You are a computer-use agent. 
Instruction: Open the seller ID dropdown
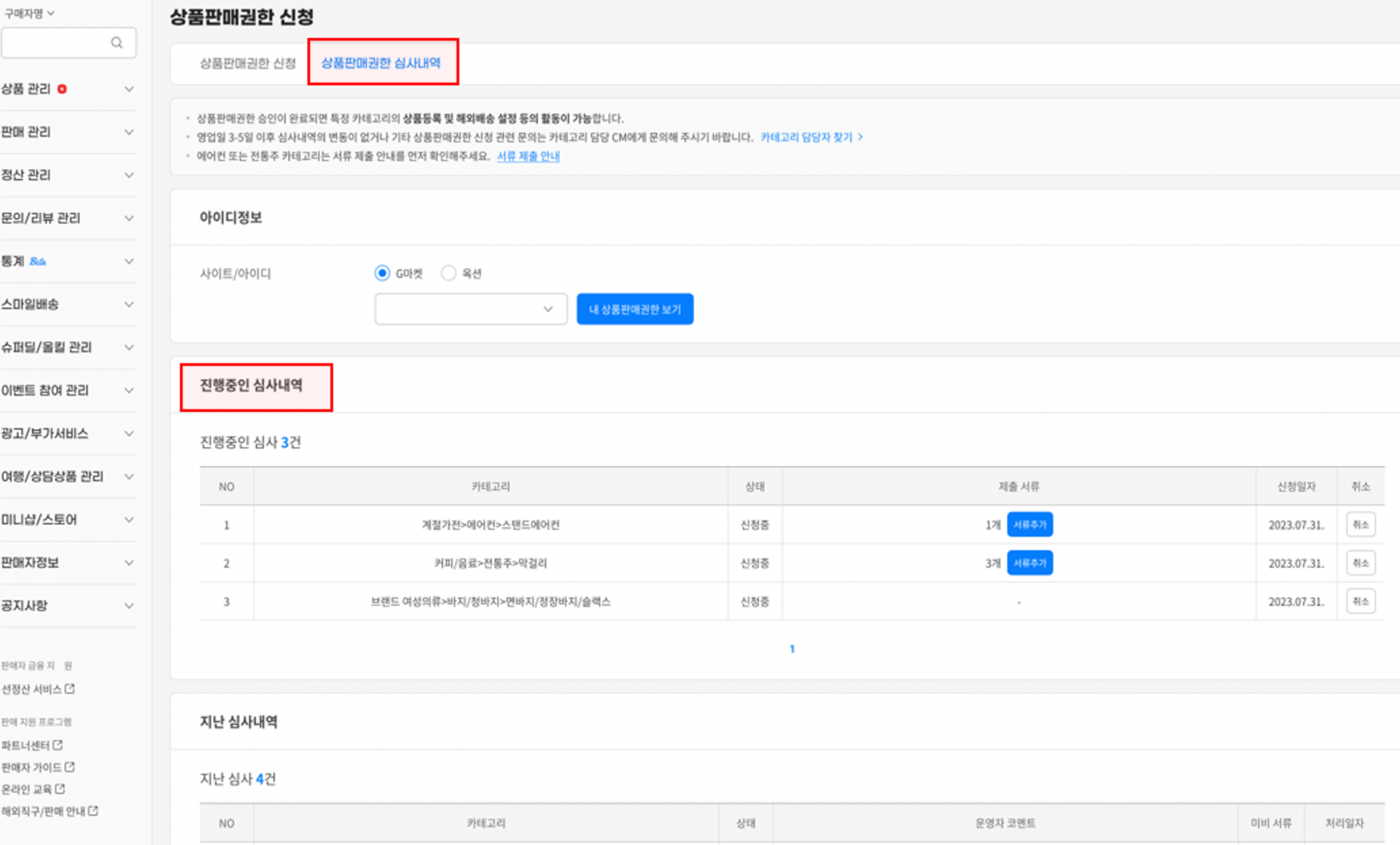[470, 309]
